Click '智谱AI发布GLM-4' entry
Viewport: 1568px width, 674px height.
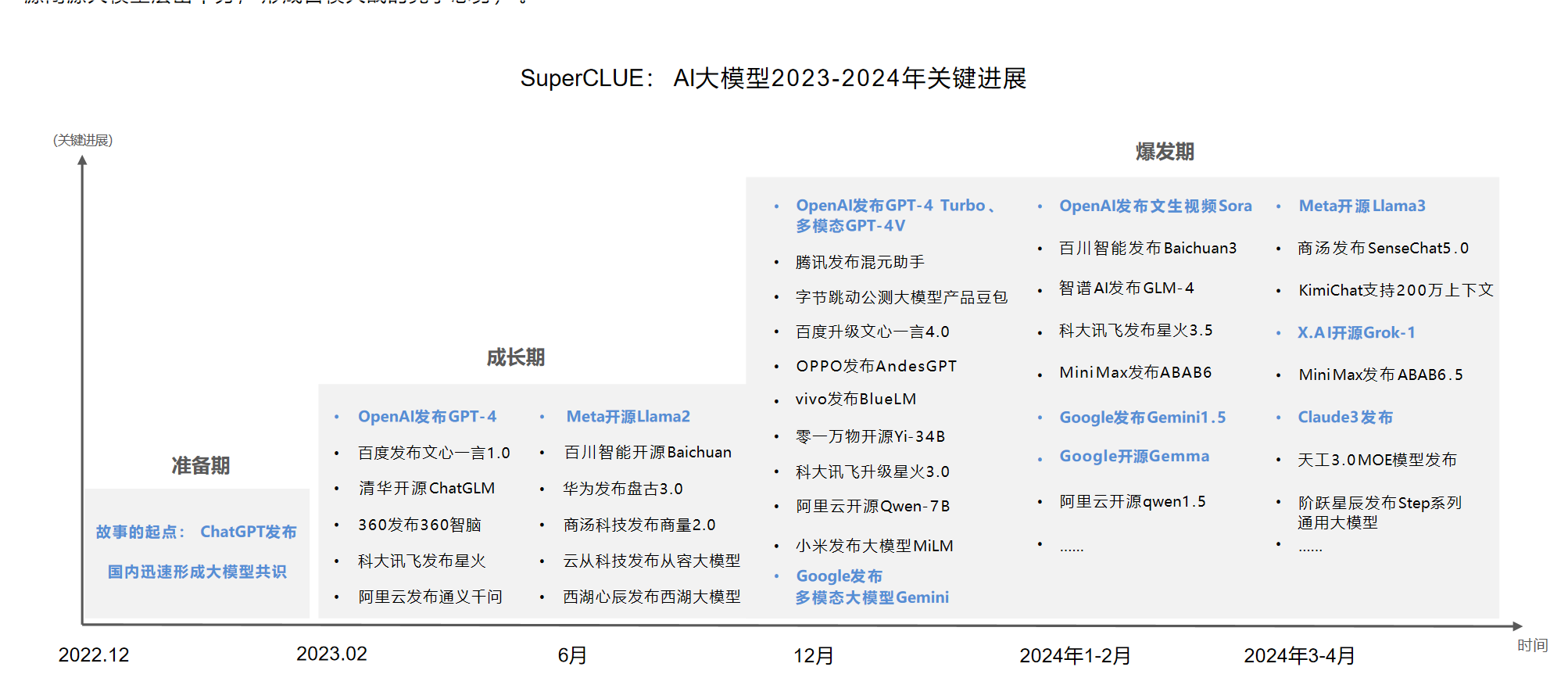point(1126,288)
